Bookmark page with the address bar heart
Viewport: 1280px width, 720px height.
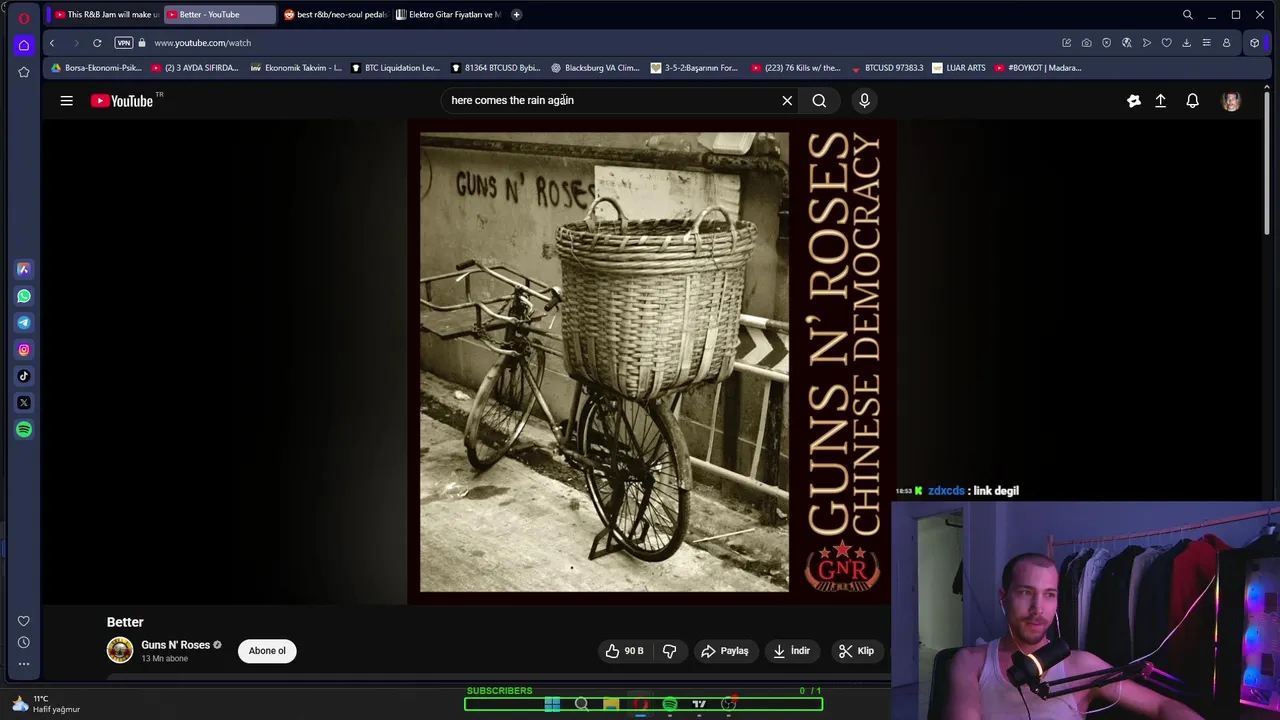1166,43
